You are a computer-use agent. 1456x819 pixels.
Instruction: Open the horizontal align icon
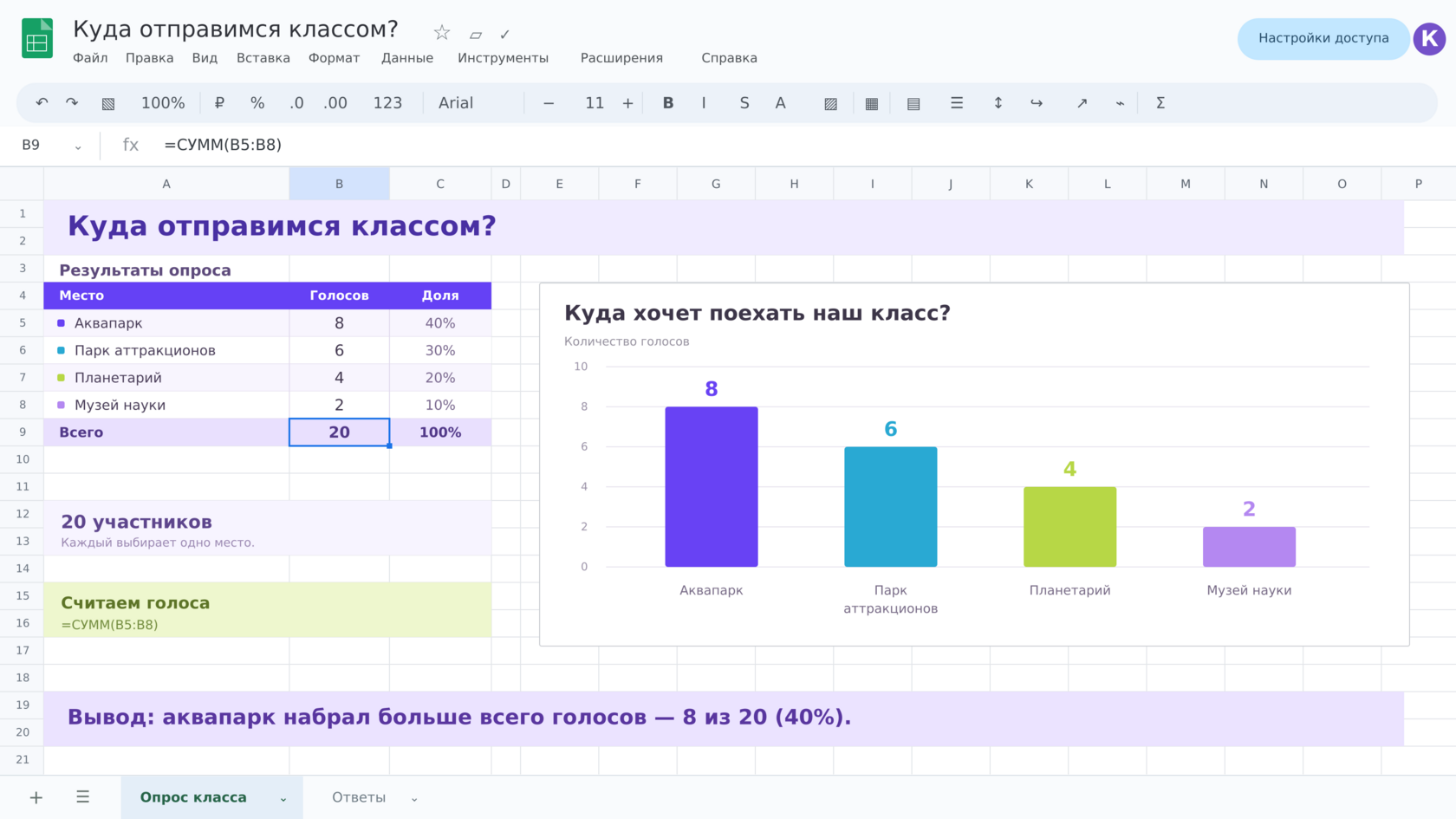coord(957,103)
